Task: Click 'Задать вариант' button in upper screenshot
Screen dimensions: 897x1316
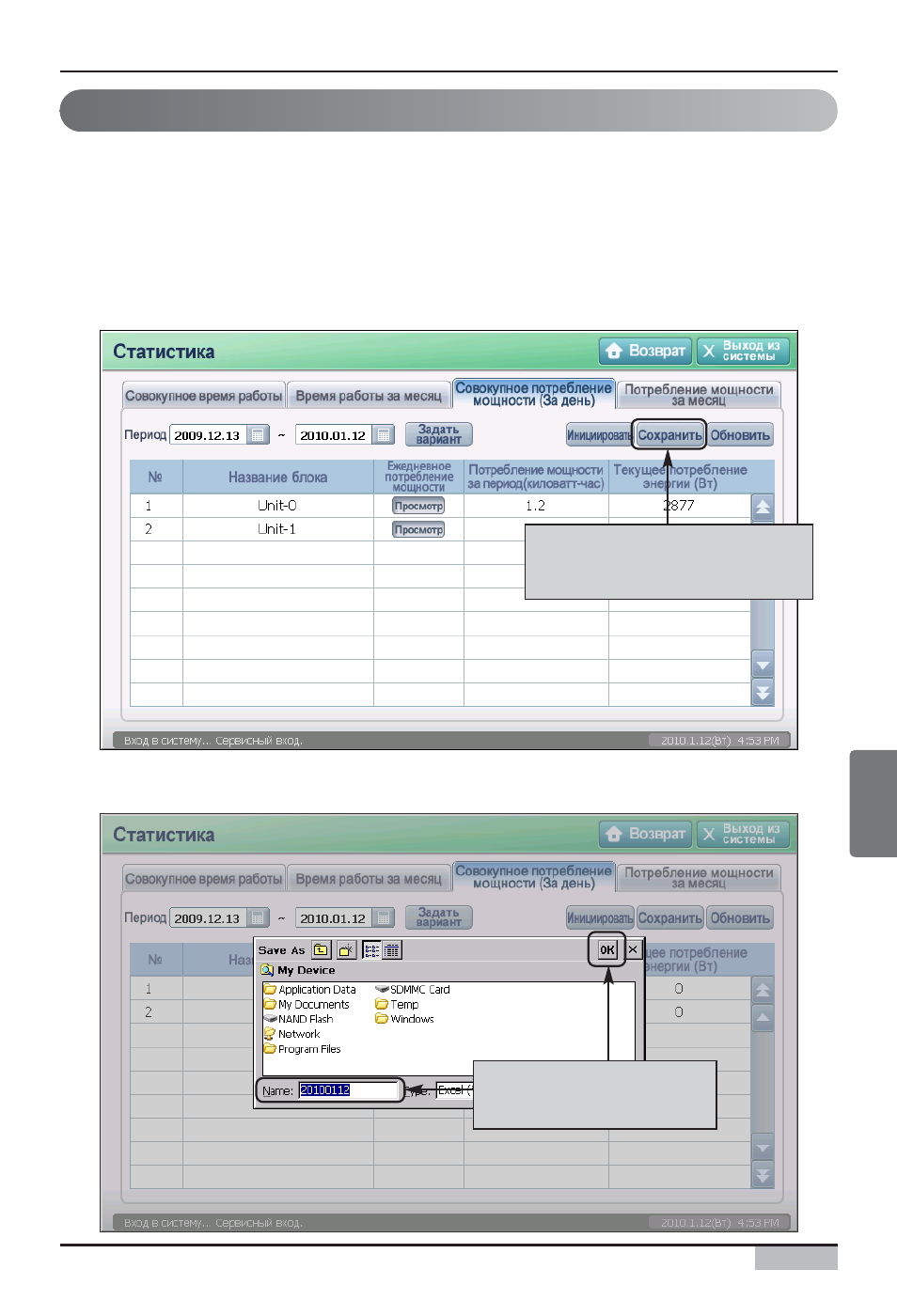Action: tap(439, 434)
